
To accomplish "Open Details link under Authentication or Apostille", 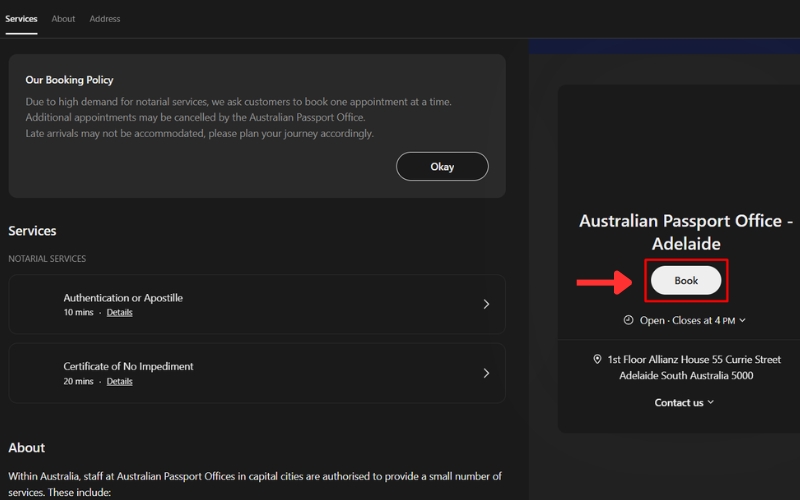I will 120,313.
